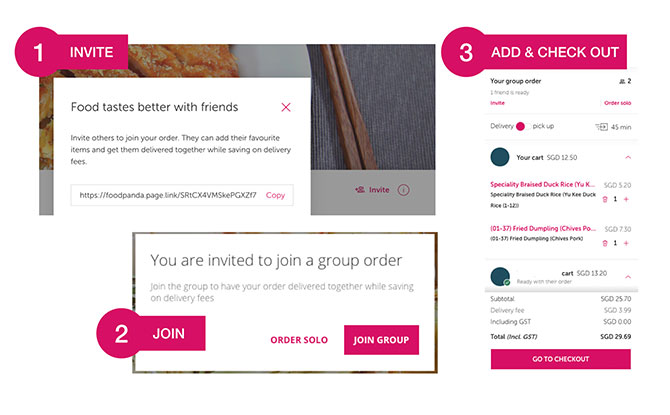
Task: Click the info icon beside Invite
Action: [x=404, y=189]
